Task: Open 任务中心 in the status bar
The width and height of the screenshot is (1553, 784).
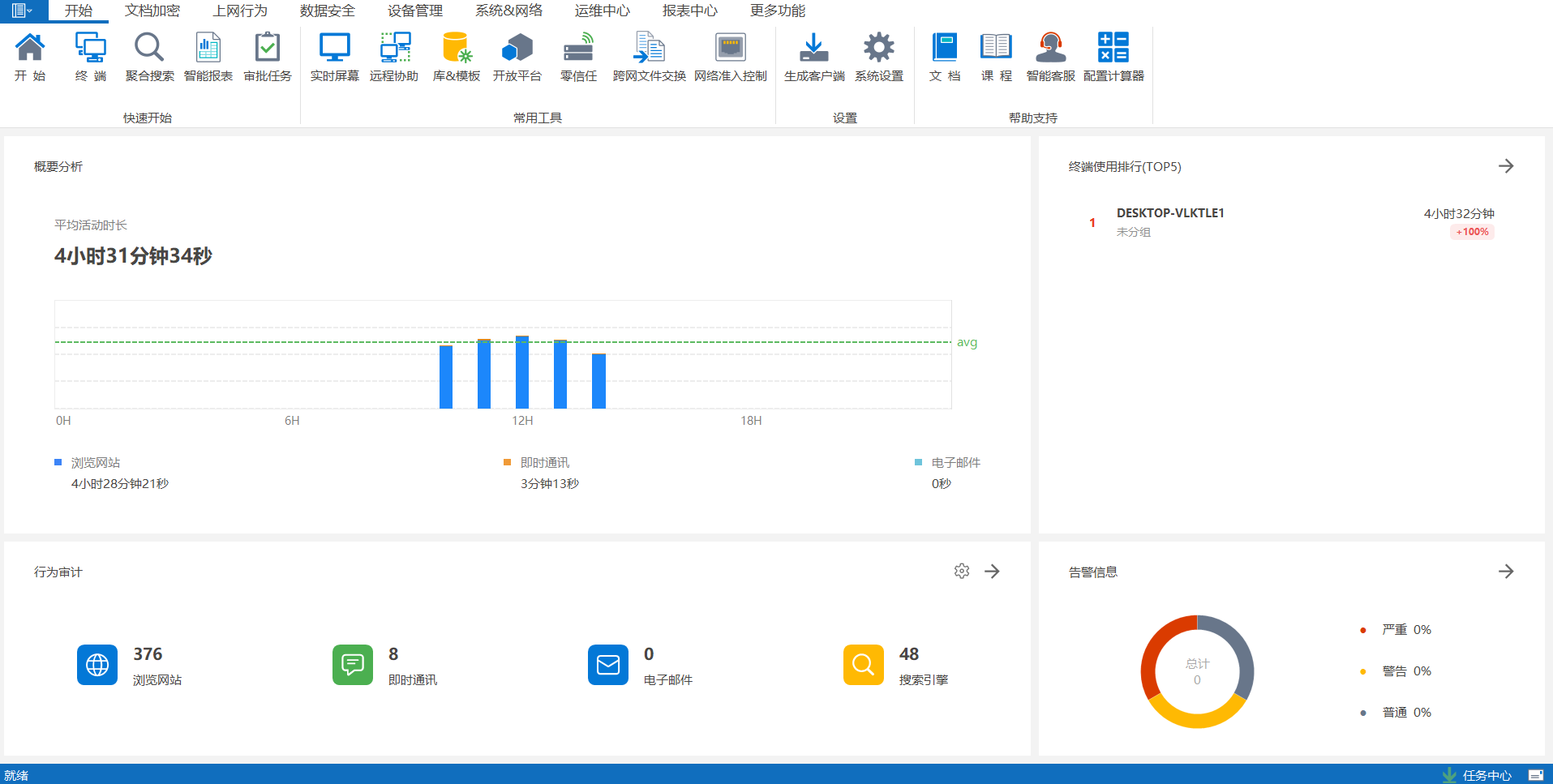Action: (1486, 775)
